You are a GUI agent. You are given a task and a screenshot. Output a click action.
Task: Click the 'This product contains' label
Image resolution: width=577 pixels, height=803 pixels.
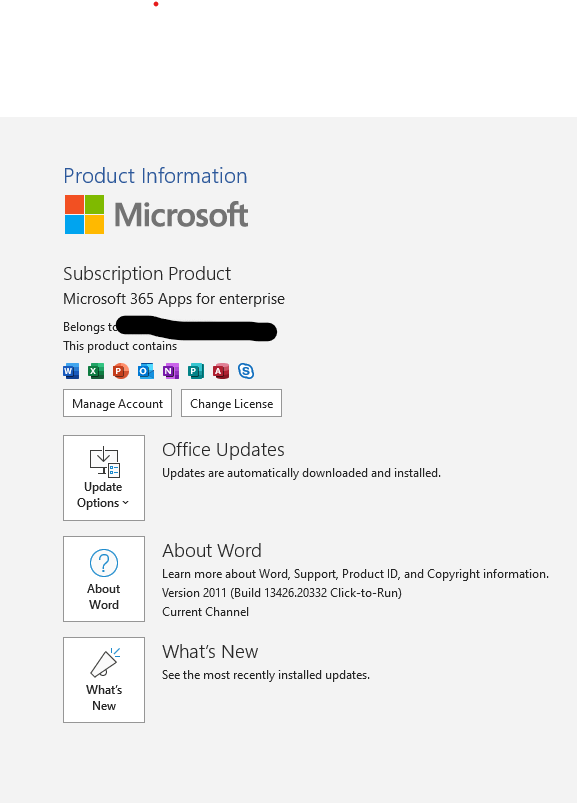pyautogui.click(x=120, y=346)
